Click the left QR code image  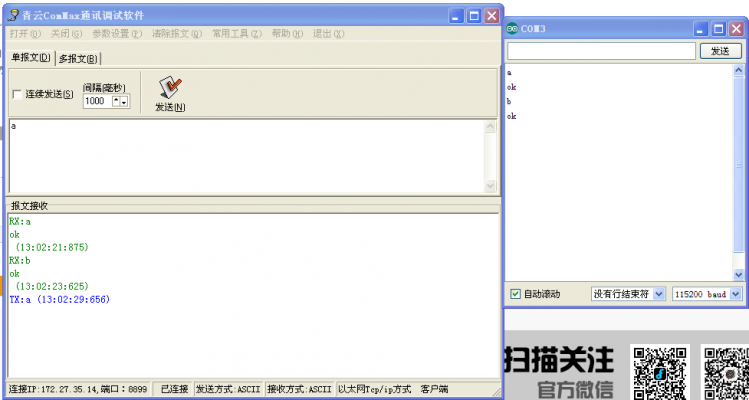(658, 370)
